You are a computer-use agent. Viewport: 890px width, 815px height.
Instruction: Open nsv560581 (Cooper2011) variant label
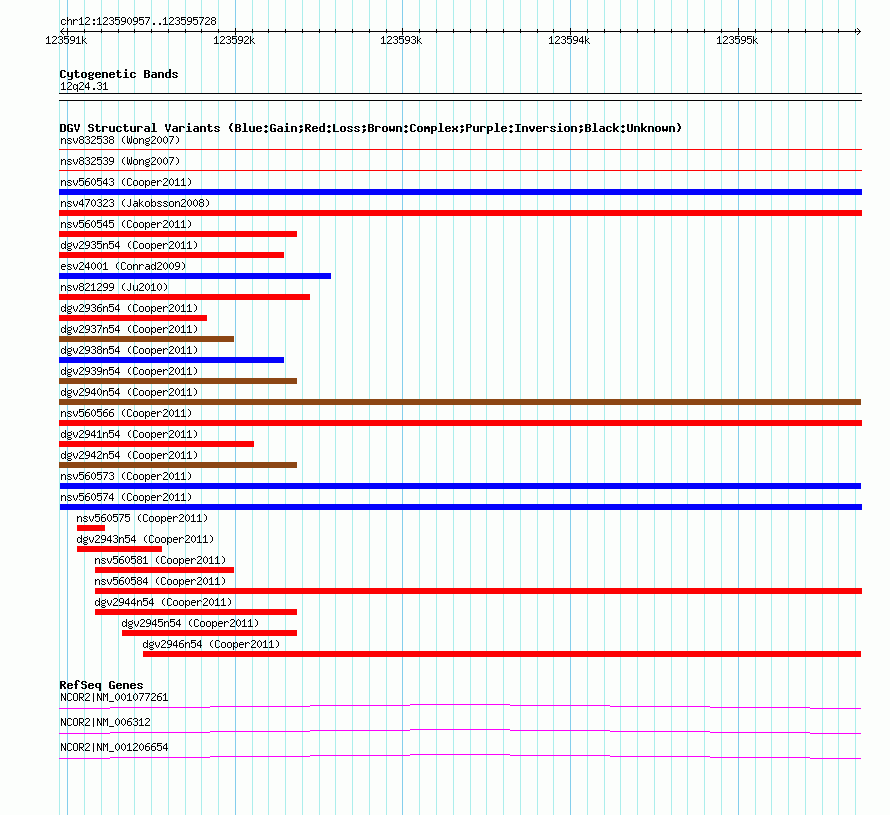[160, 560]
